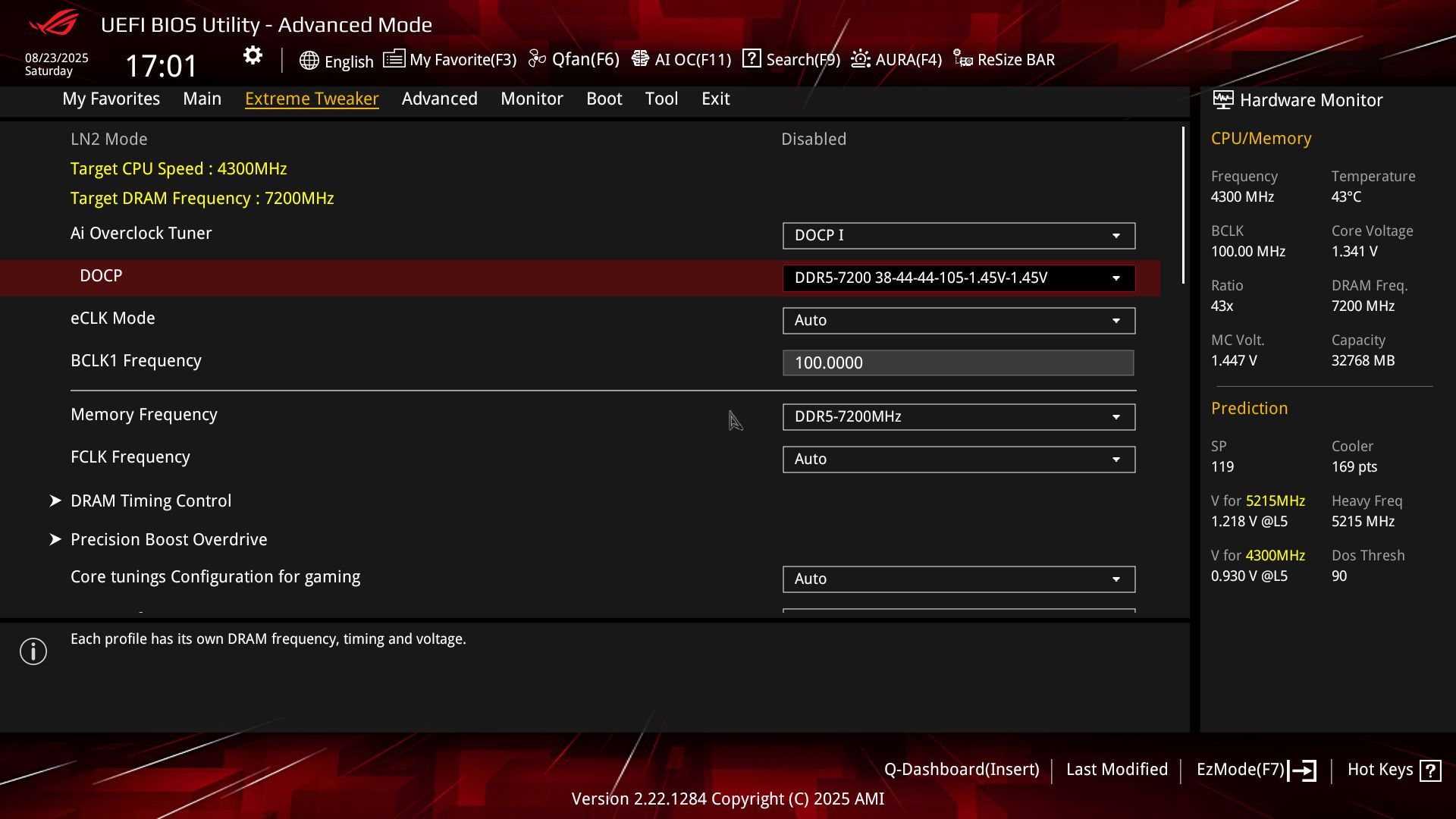Open the Memory Frequency dropdown
The width and height of the screenshot is (1456, 819).
[x=959, y=416]
